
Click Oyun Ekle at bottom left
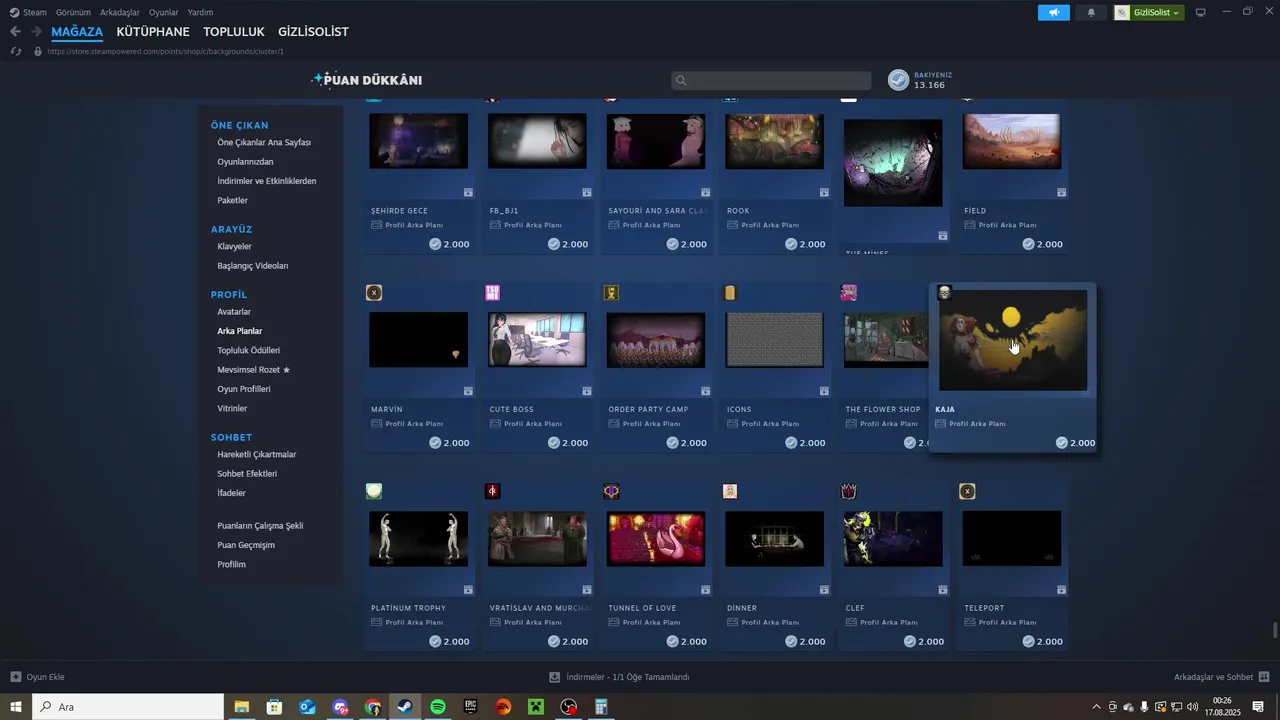pos(38,677)
